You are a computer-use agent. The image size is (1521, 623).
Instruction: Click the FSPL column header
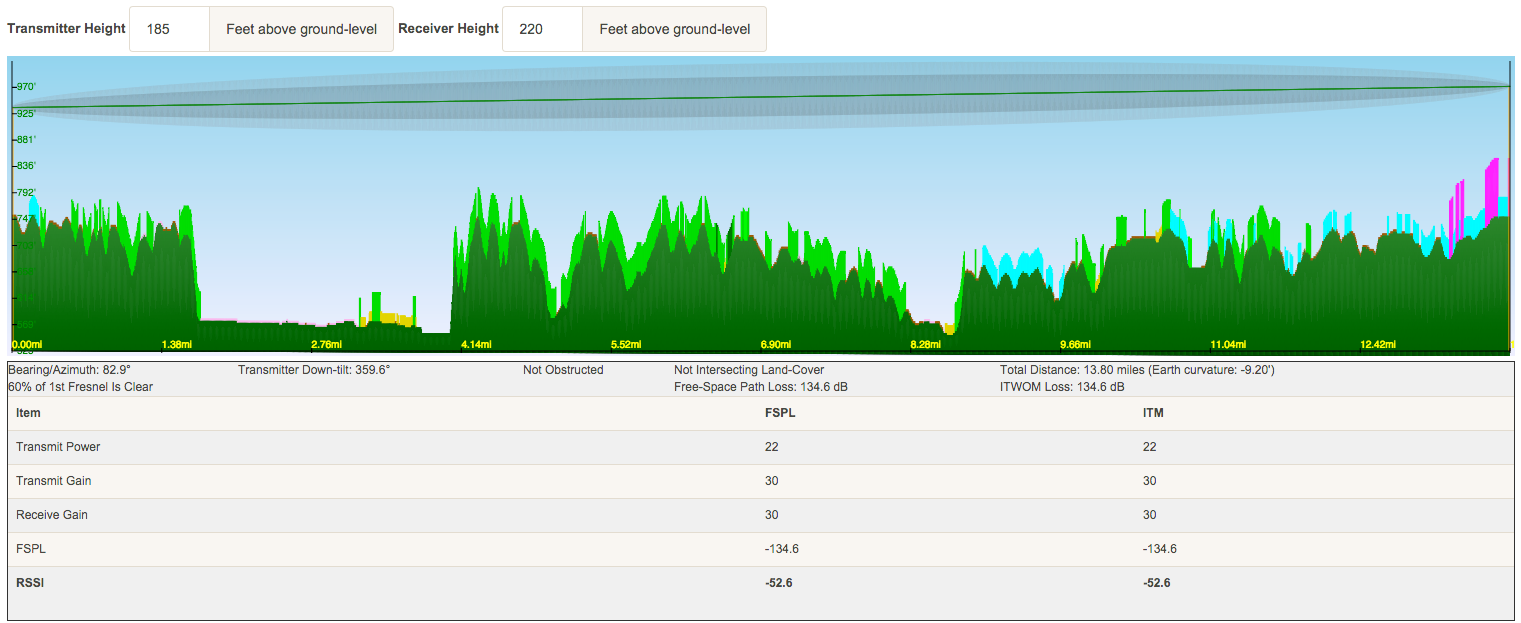coord(777,413)
